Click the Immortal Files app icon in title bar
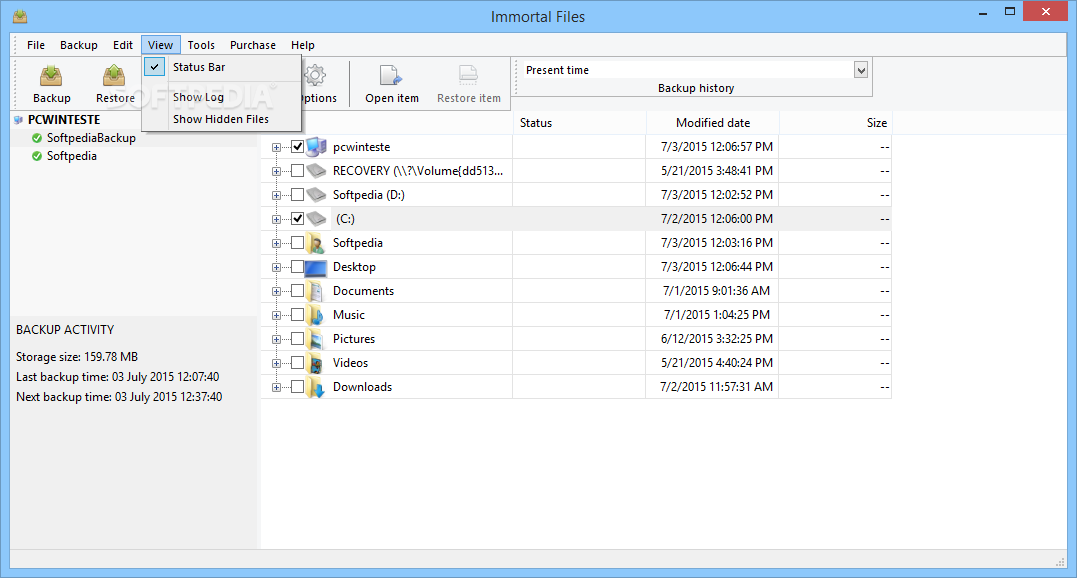1077x578 pixels. click(x=20, y=16)
